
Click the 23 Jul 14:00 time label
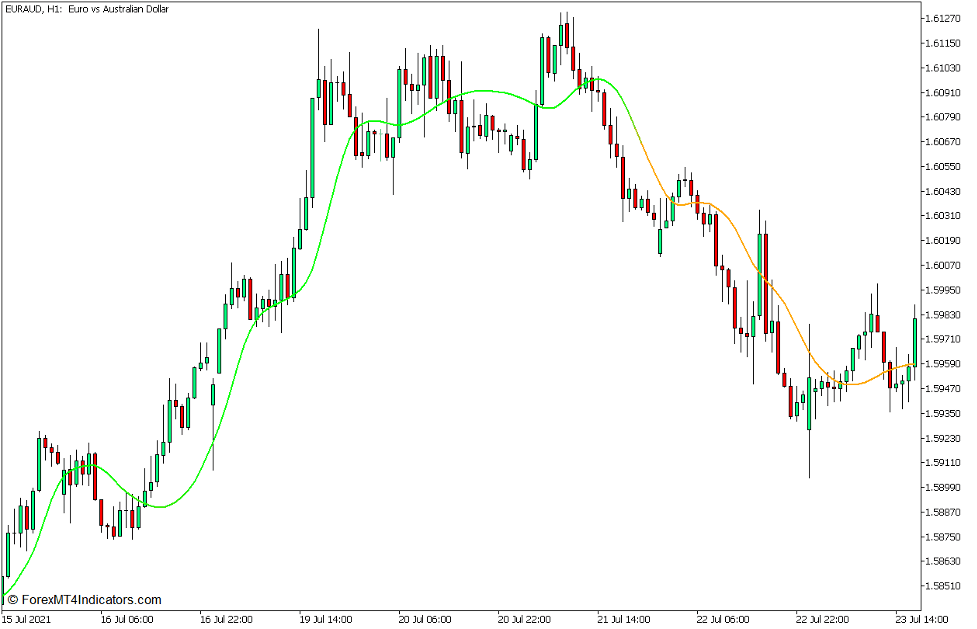click(x=921, y=620)
